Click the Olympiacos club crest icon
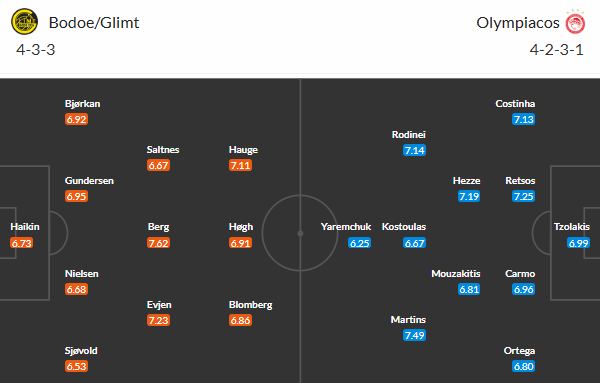This screenshot has height=383, width=600. [575, 23]
